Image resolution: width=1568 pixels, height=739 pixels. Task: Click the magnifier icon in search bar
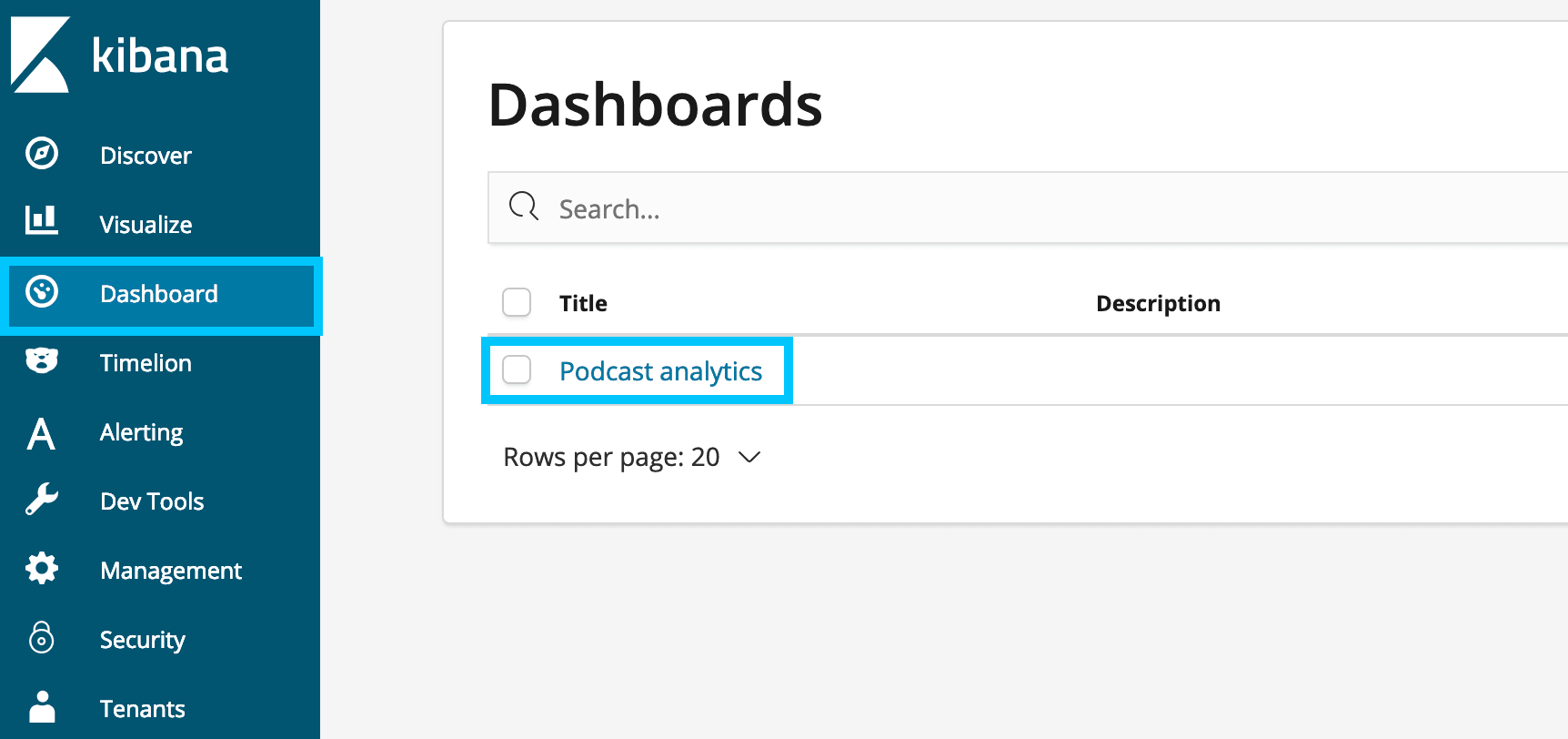pos(523,207)
